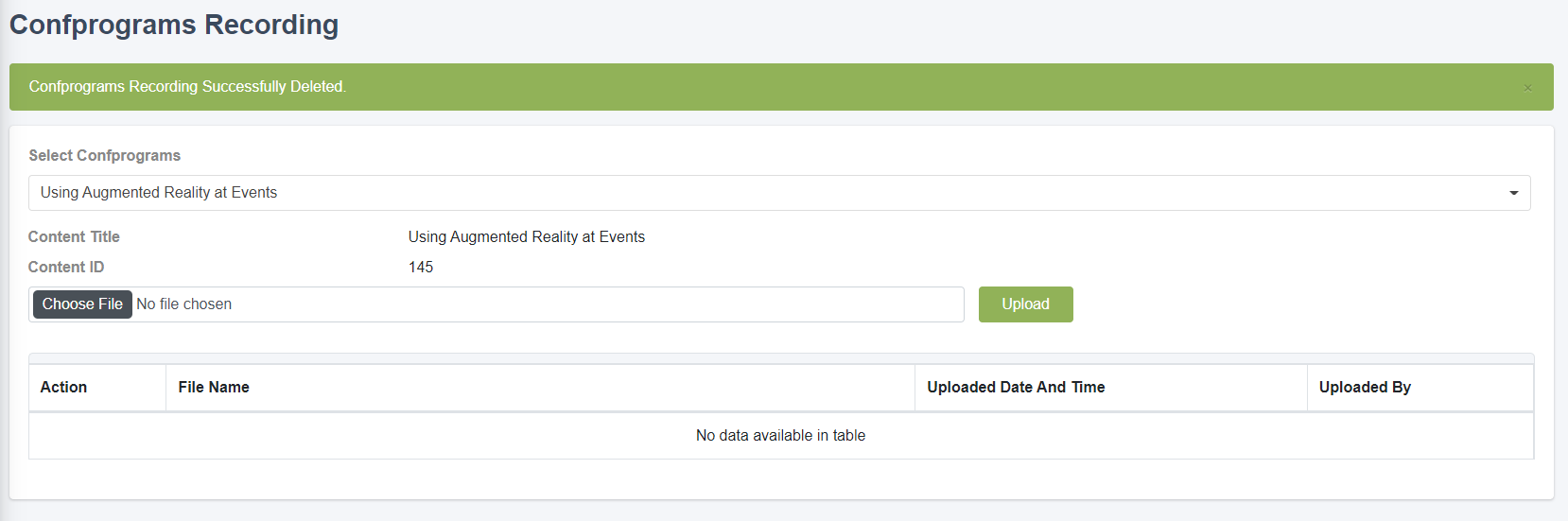Click the Confprograms Recording page heading
Viewport: 1568px width, 521px height.
pyautogui.click(x=174, y=25)
